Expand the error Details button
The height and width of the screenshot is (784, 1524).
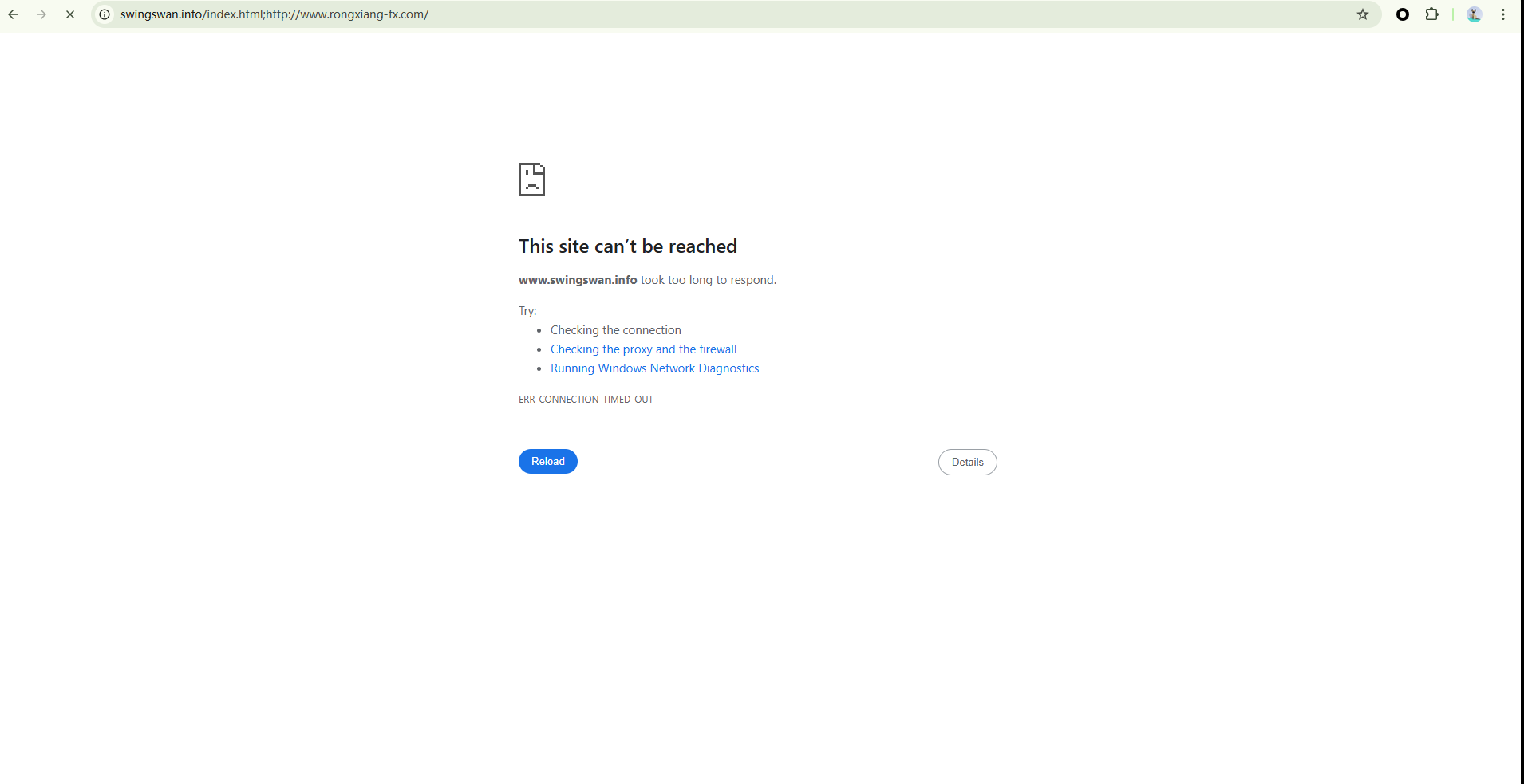click(967, 463)
